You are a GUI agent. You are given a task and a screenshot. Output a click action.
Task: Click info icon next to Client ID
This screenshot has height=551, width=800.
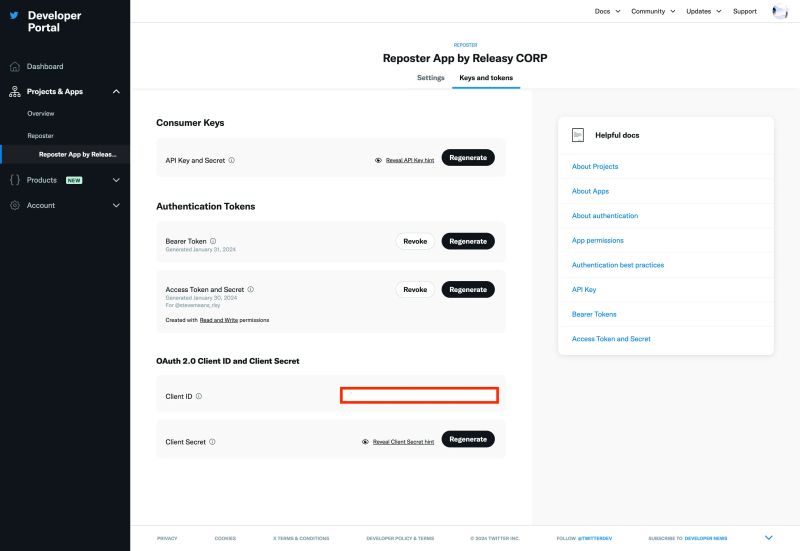pyautogui.click(x=199, y=396)
